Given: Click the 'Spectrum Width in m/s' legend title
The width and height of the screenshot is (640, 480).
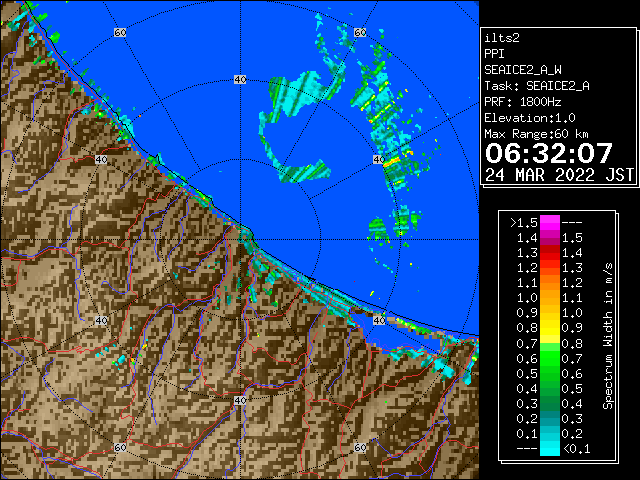Looking at the screenshot, I should [x=608, y=336].
